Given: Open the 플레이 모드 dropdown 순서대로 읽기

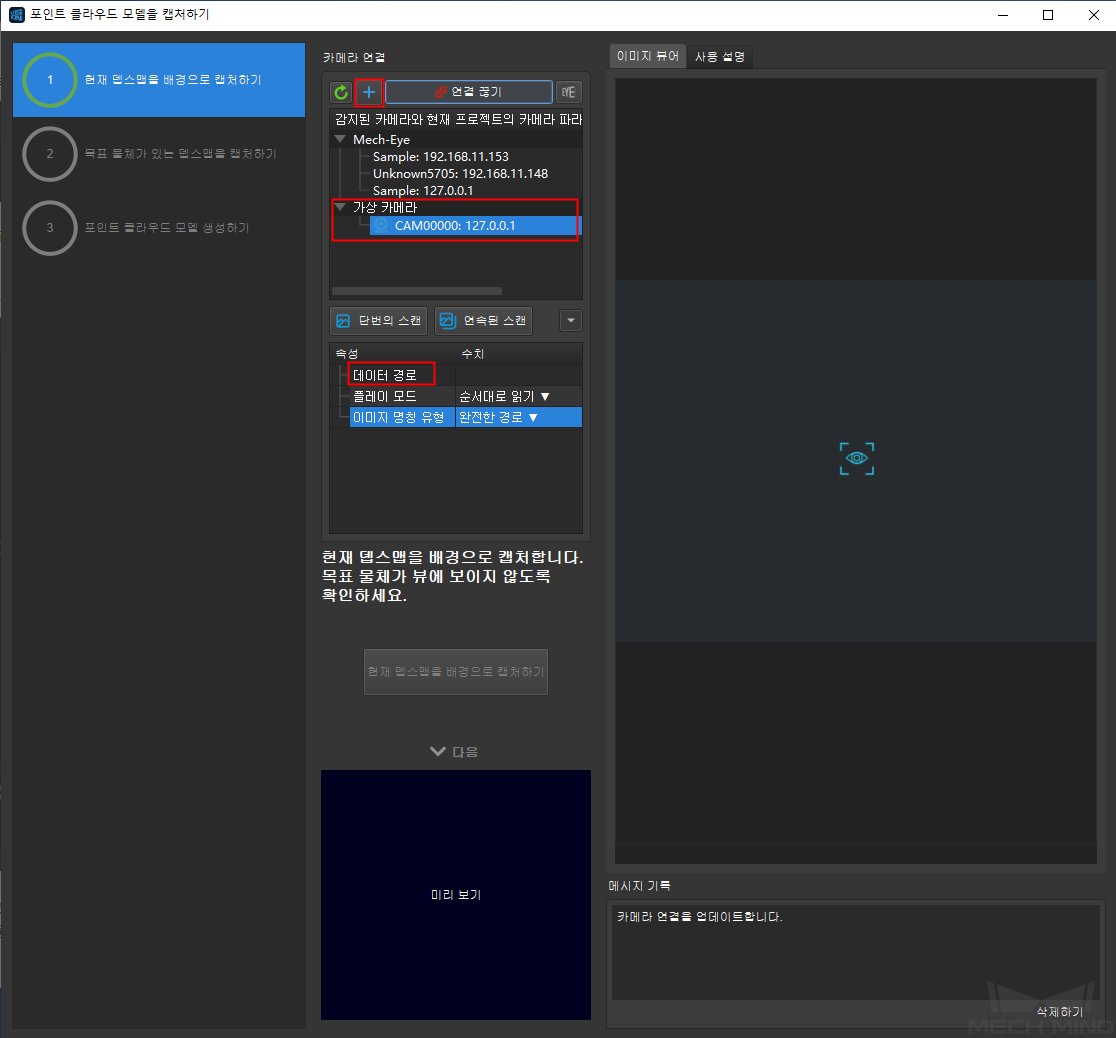Looking at the screenshot, I should click(516, 396).
